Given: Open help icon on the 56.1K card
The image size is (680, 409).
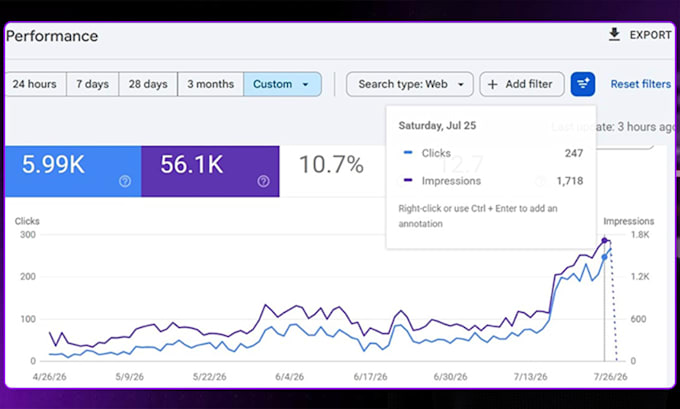Looking at the screenshot, I should [x=263, y=181].
